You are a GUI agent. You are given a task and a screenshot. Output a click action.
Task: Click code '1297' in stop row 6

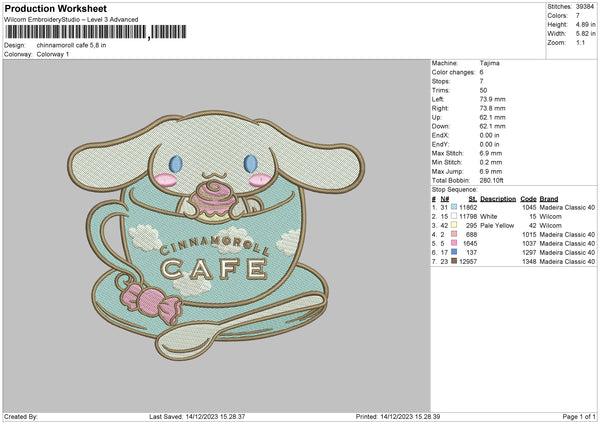coord(529,253)
